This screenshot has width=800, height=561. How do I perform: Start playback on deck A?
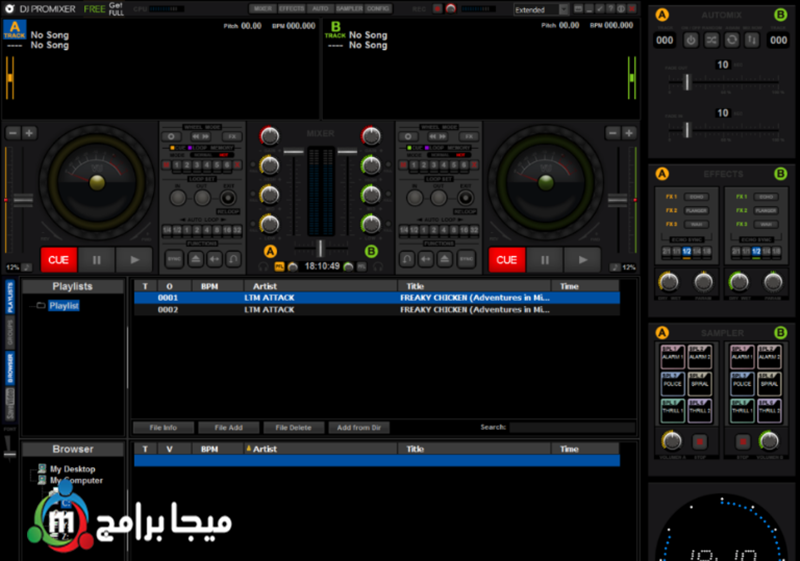134,260
